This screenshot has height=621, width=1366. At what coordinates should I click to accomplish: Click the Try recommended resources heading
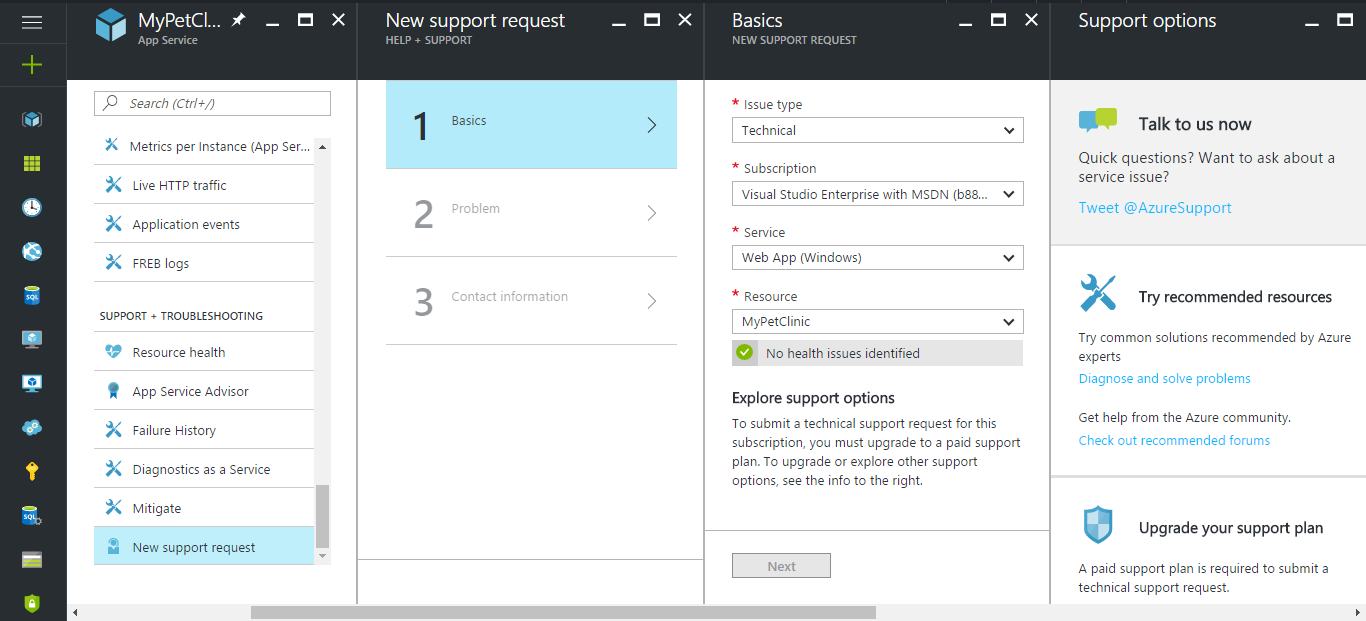1235,297
